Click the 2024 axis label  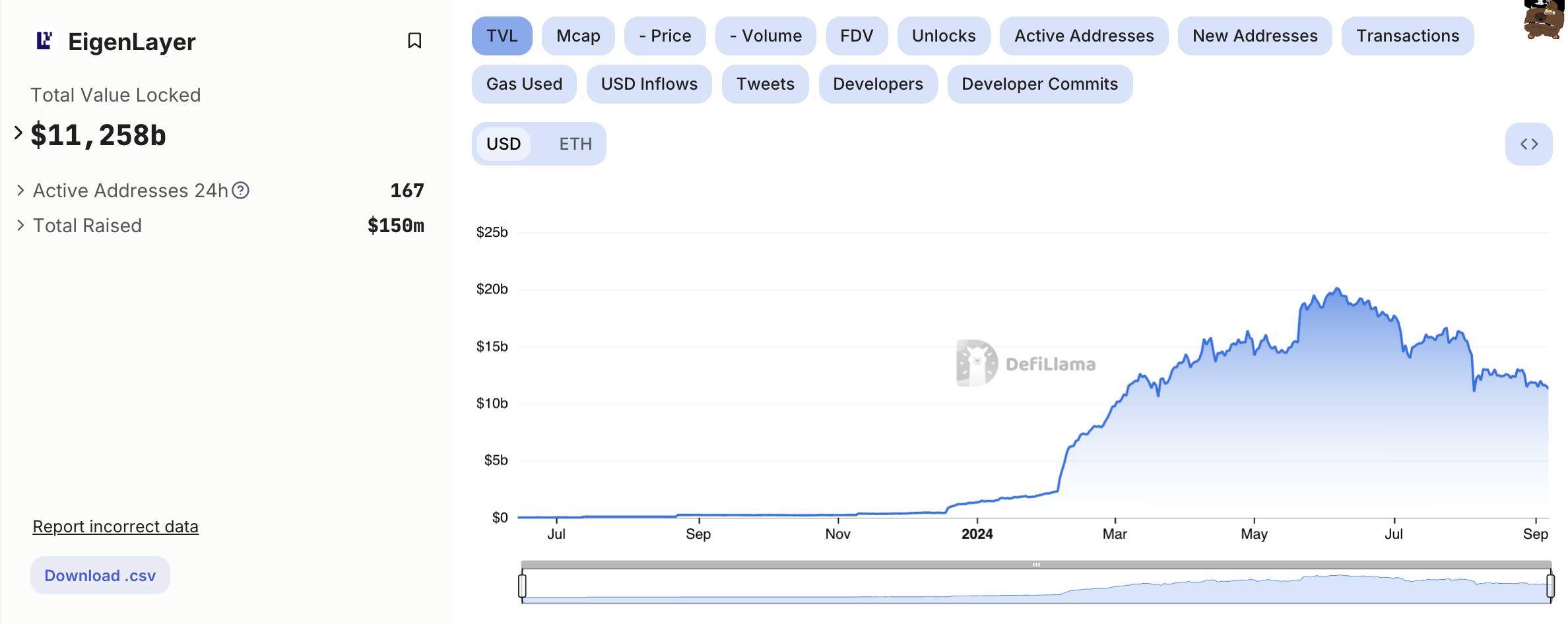(977, 534)
